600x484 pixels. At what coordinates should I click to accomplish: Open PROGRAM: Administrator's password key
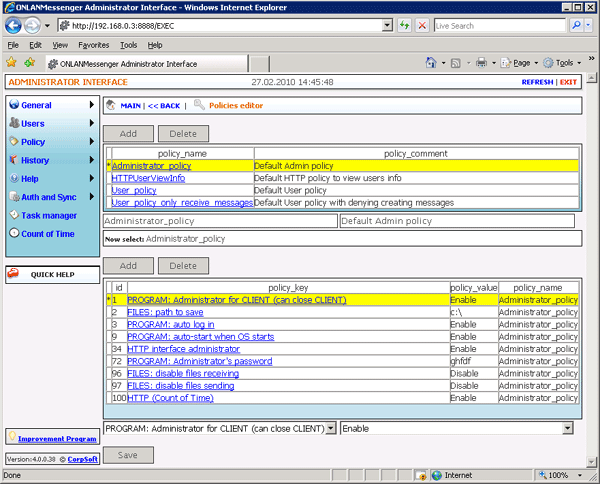(200, 361)
